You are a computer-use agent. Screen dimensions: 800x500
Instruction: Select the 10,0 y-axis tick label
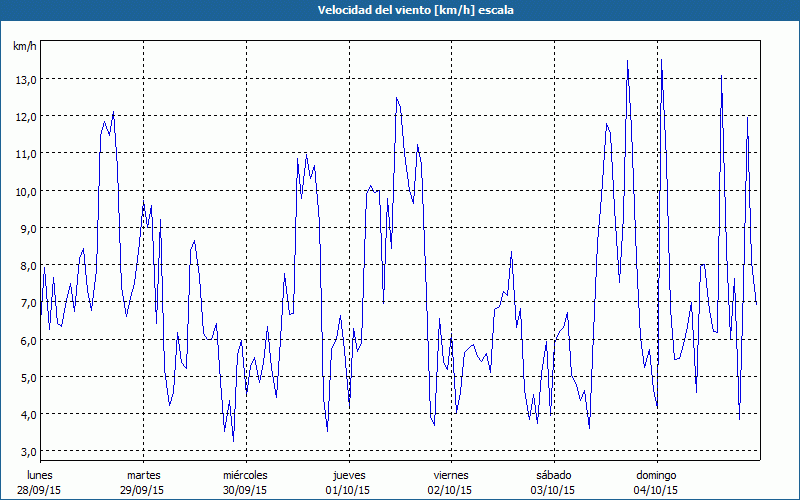click(x=25, y=191)
